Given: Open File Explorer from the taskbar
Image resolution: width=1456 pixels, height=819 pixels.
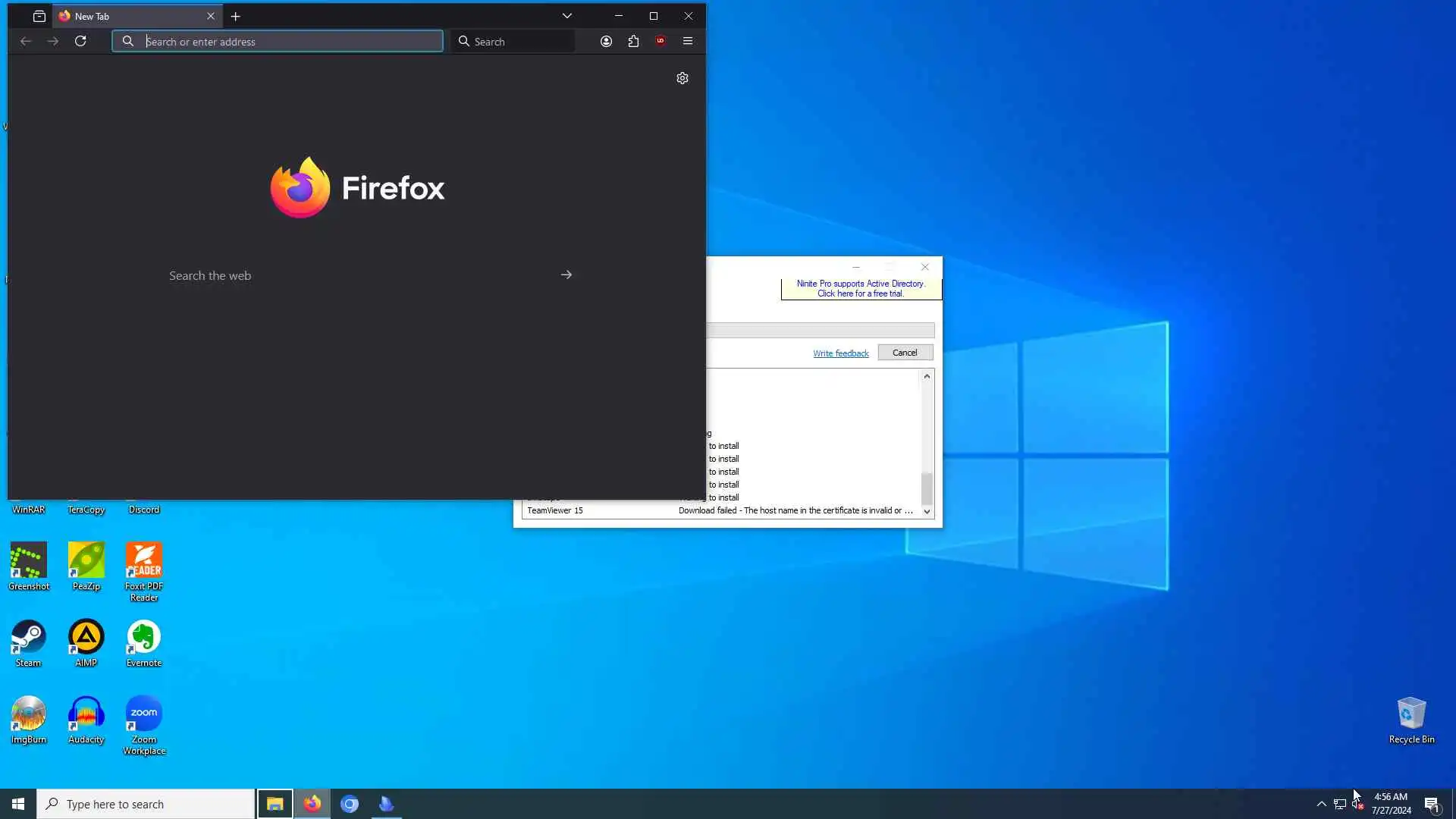Looking at the screenshot, I should pyautogui.click(x=275, y=804).
